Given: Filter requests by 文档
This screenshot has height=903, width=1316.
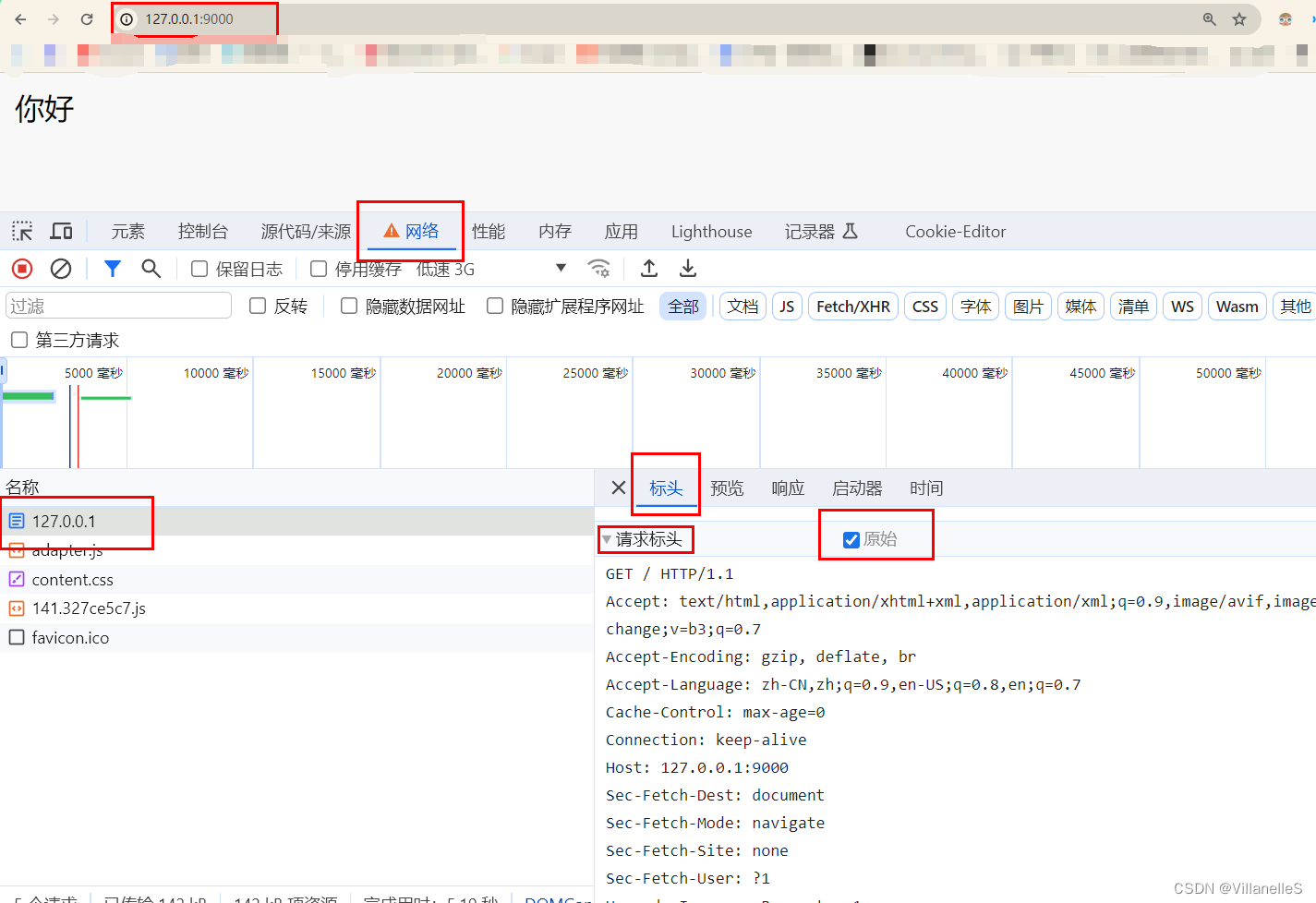Looking at the screenshot, I should click(x=743, y=307).
